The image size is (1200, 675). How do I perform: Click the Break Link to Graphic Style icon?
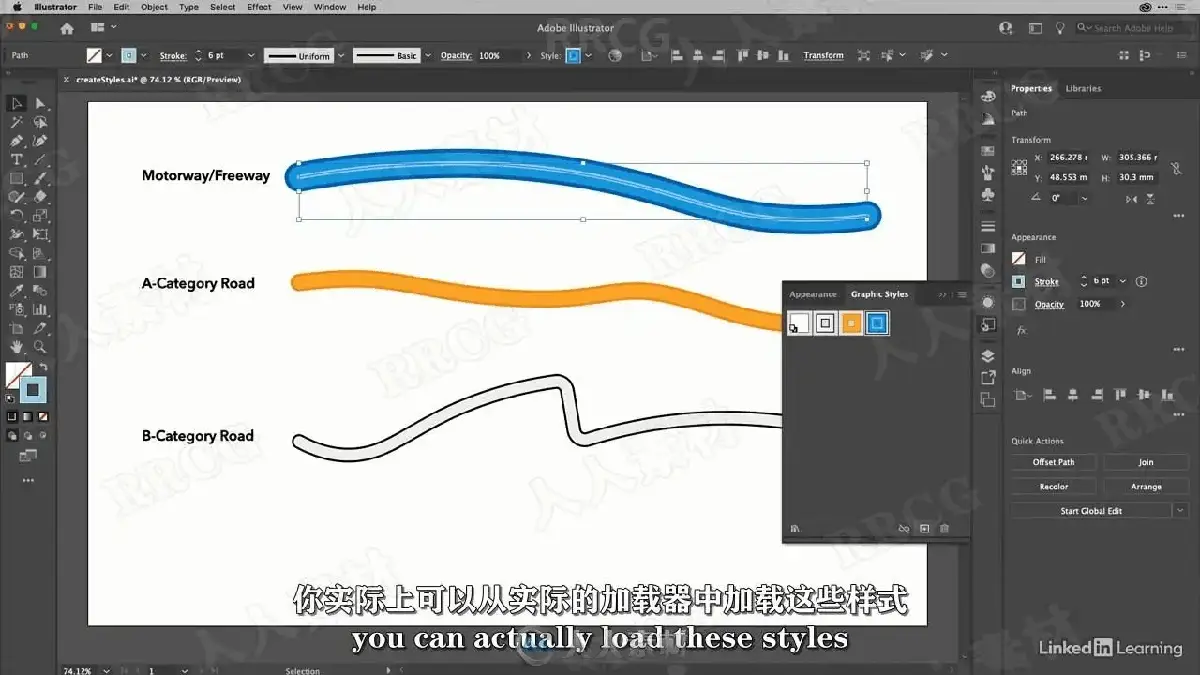904,528
